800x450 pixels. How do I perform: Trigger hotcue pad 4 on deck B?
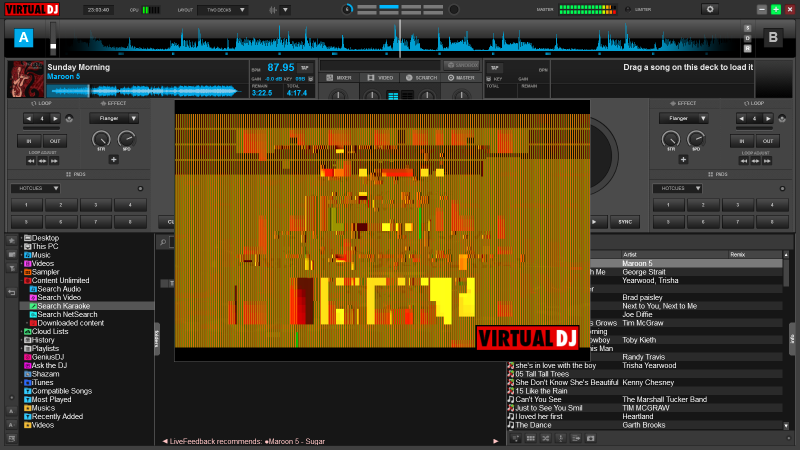click(x=772, y=205)
